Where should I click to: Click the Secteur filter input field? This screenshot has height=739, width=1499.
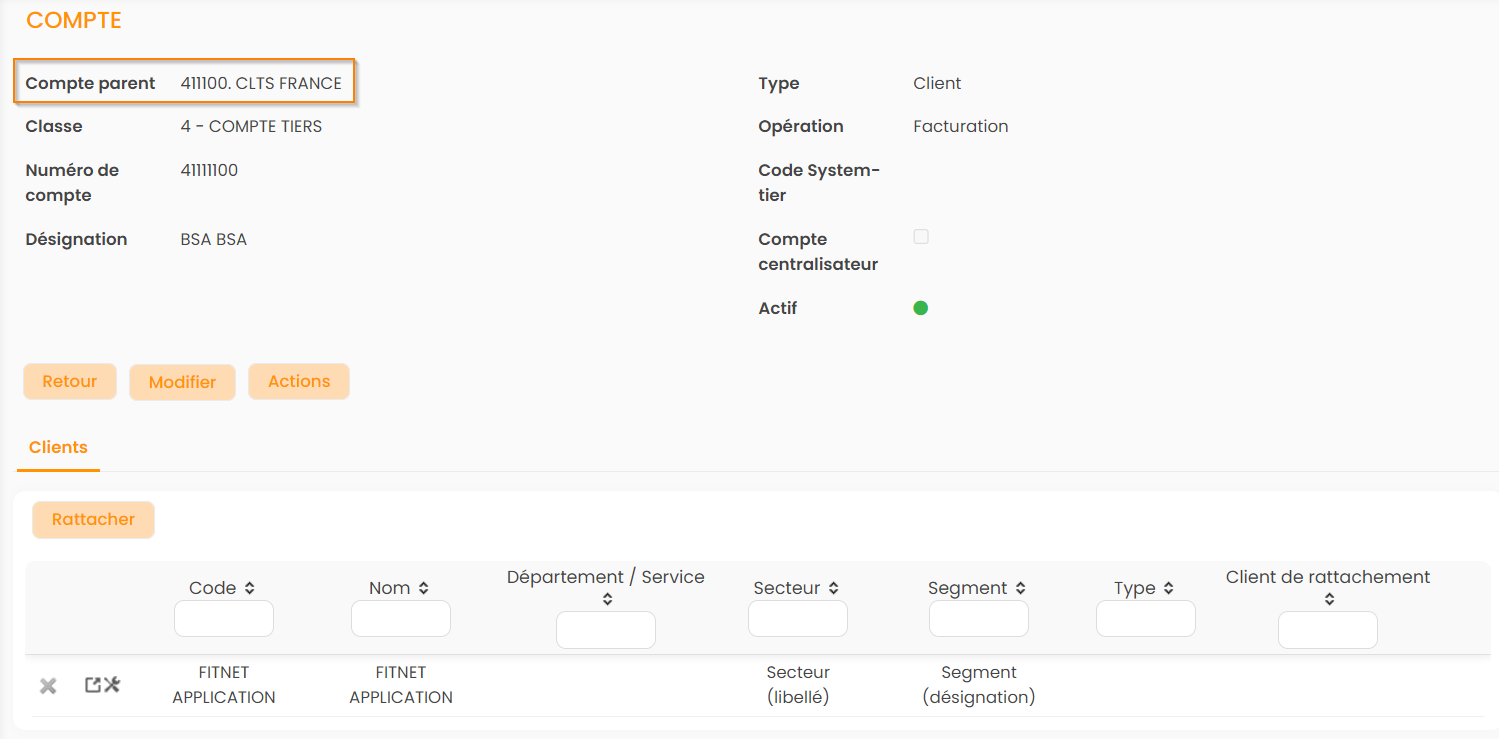(x=798, y=619)
